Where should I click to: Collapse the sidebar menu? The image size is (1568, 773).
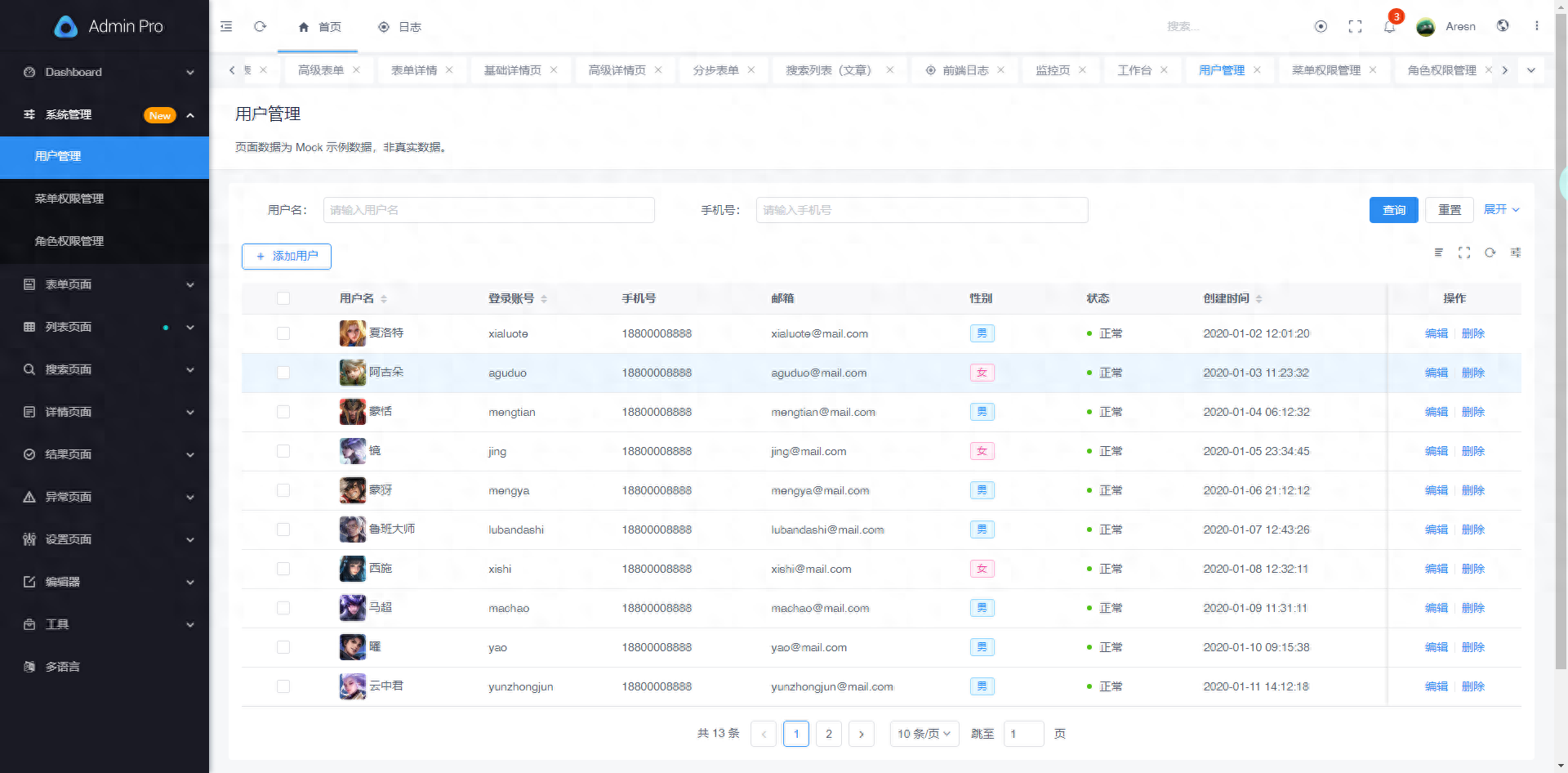click(x=226, y=26)
